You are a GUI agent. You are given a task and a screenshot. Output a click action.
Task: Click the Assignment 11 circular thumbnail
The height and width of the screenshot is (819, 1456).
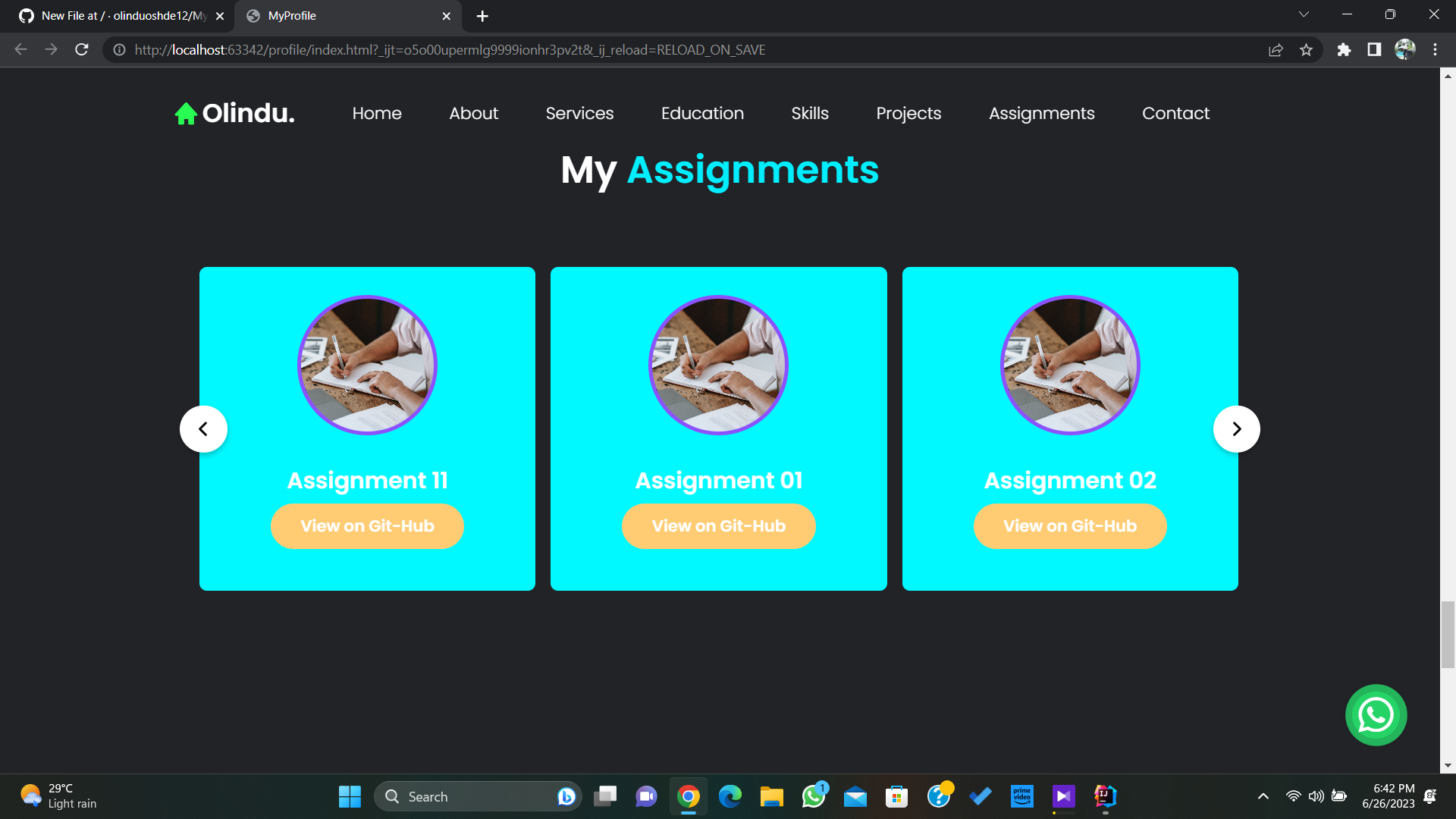pyautogui.click(x=367, y=365)
